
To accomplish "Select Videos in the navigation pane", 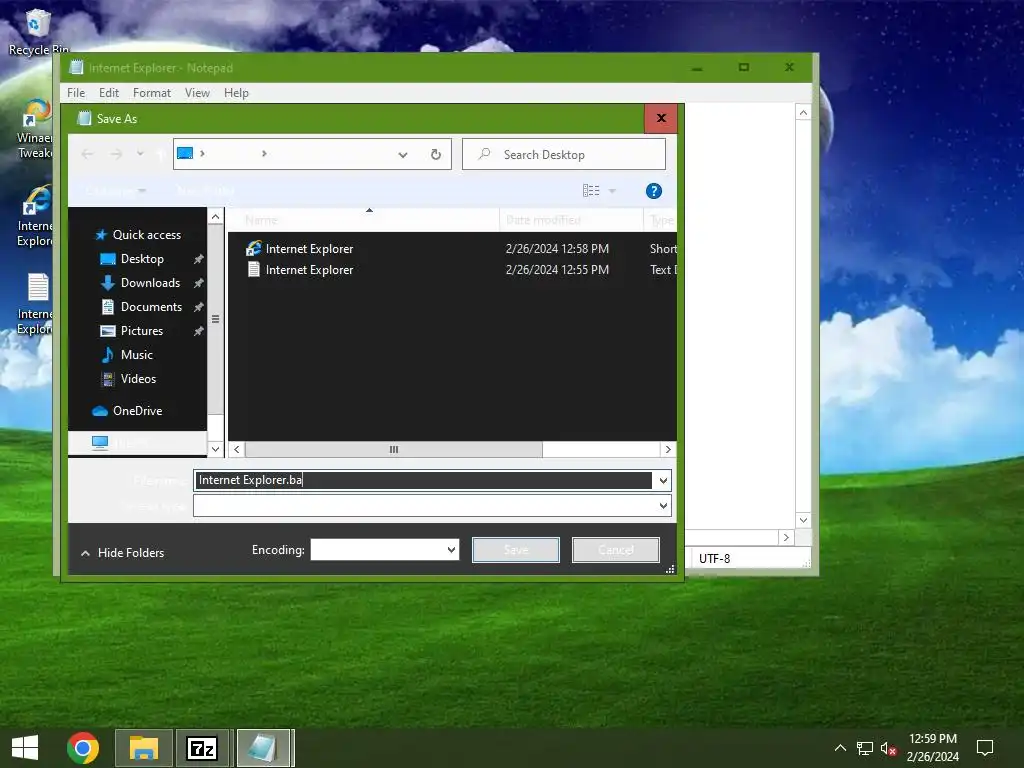I will [138, 379].
